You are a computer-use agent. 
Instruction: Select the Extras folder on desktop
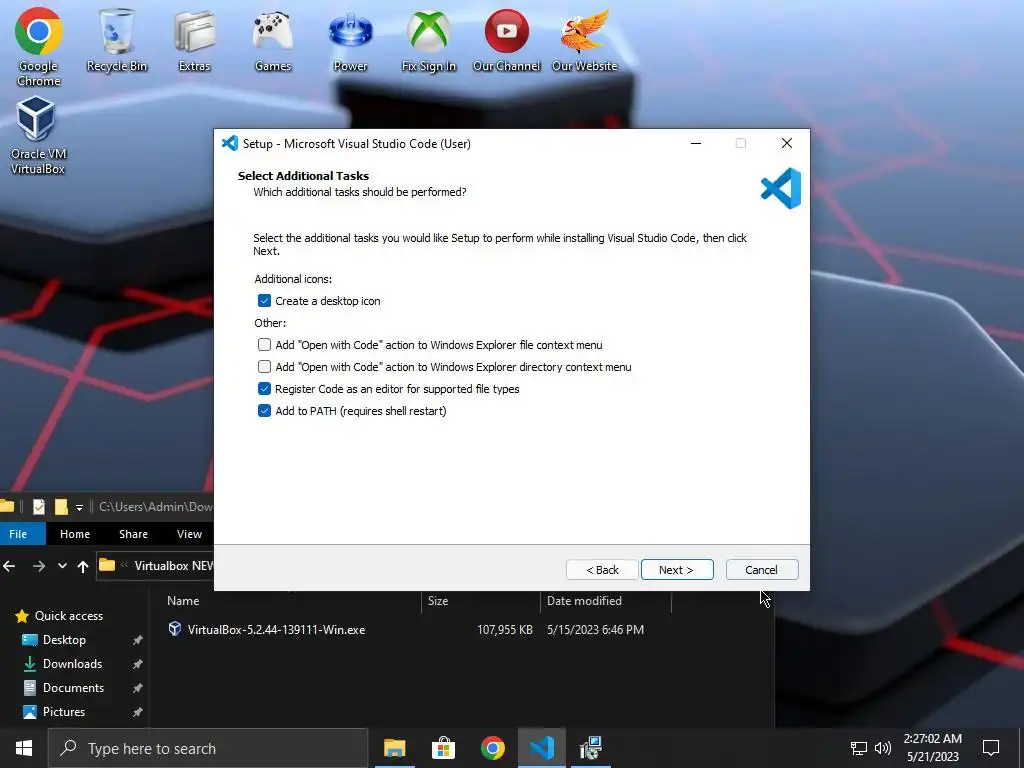(194, 40)
